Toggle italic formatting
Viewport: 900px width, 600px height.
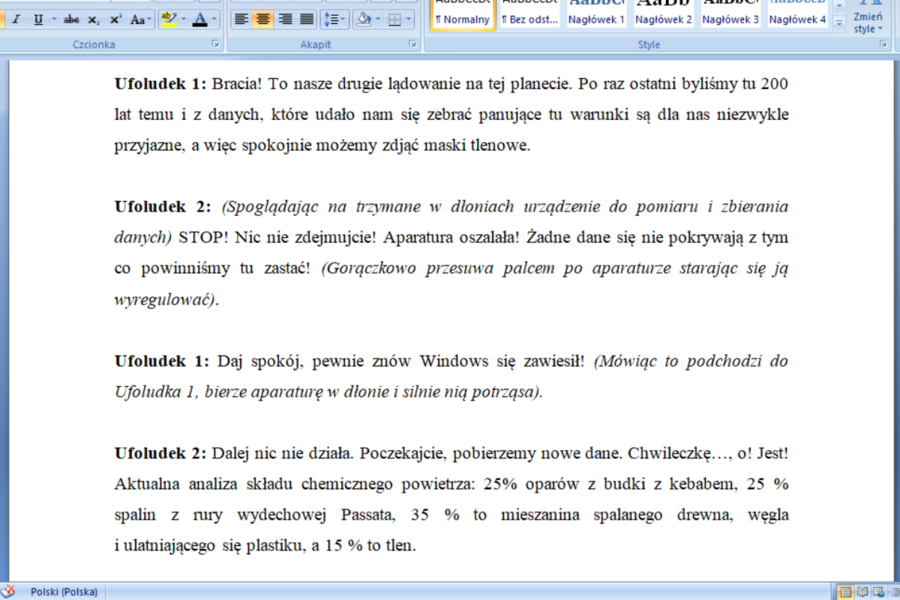click(16, 19)
